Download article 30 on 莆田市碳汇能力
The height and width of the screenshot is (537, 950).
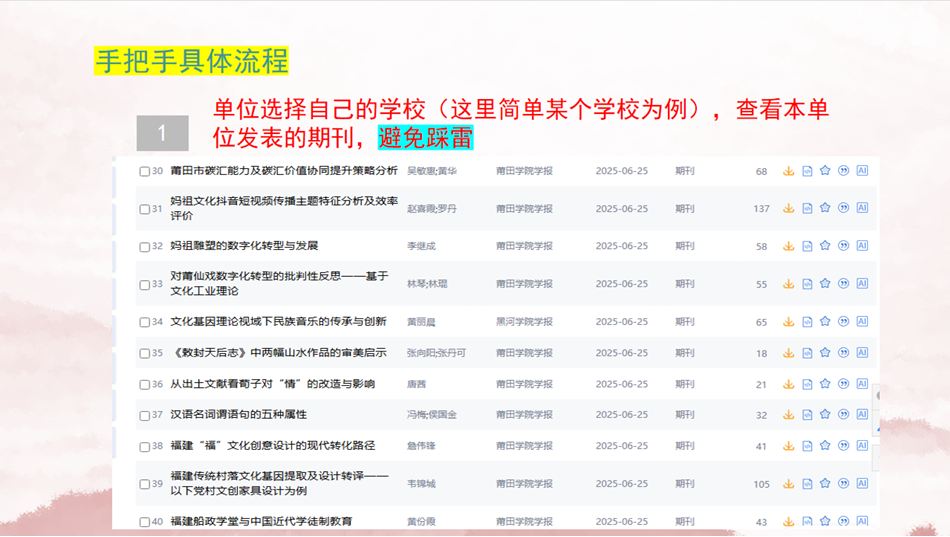788,171
